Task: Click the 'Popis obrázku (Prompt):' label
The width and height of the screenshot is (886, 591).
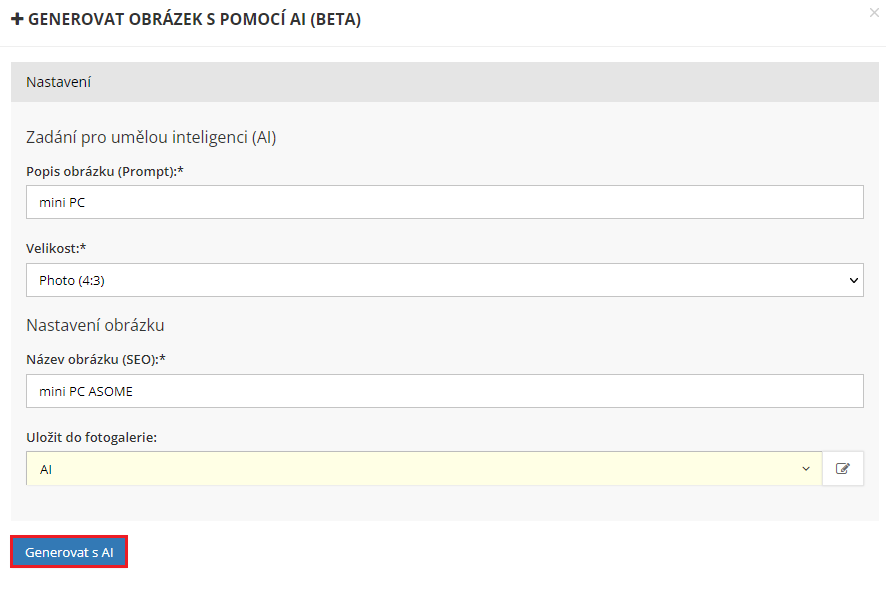Action: click(x=105, y=171)
